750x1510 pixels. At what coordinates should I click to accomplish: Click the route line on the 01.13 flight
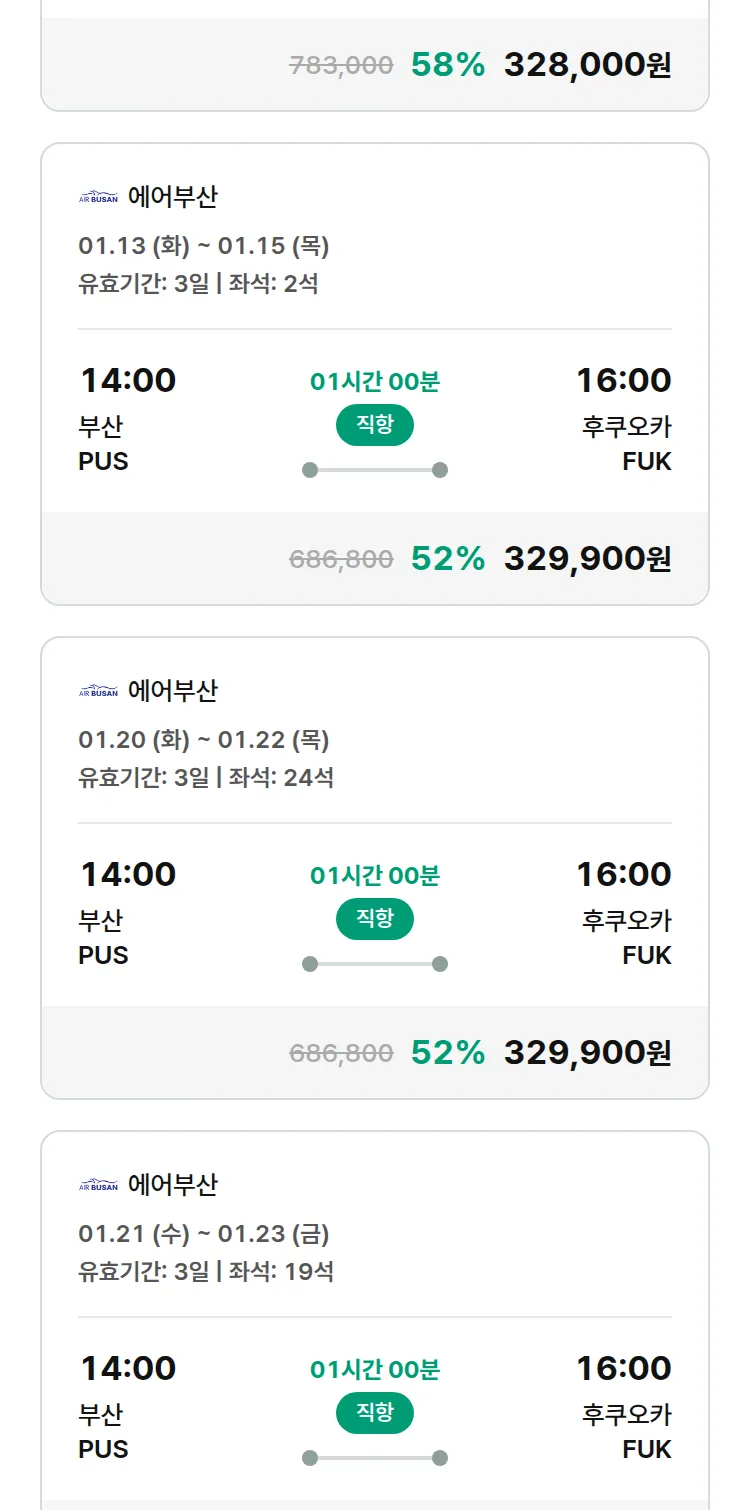[x=375, y=470]
